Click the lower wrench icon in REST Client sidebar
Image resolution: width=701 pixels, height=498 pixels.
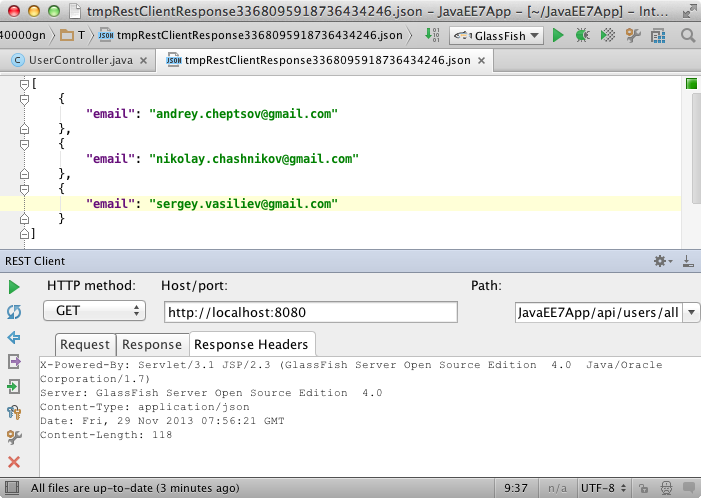14,437
